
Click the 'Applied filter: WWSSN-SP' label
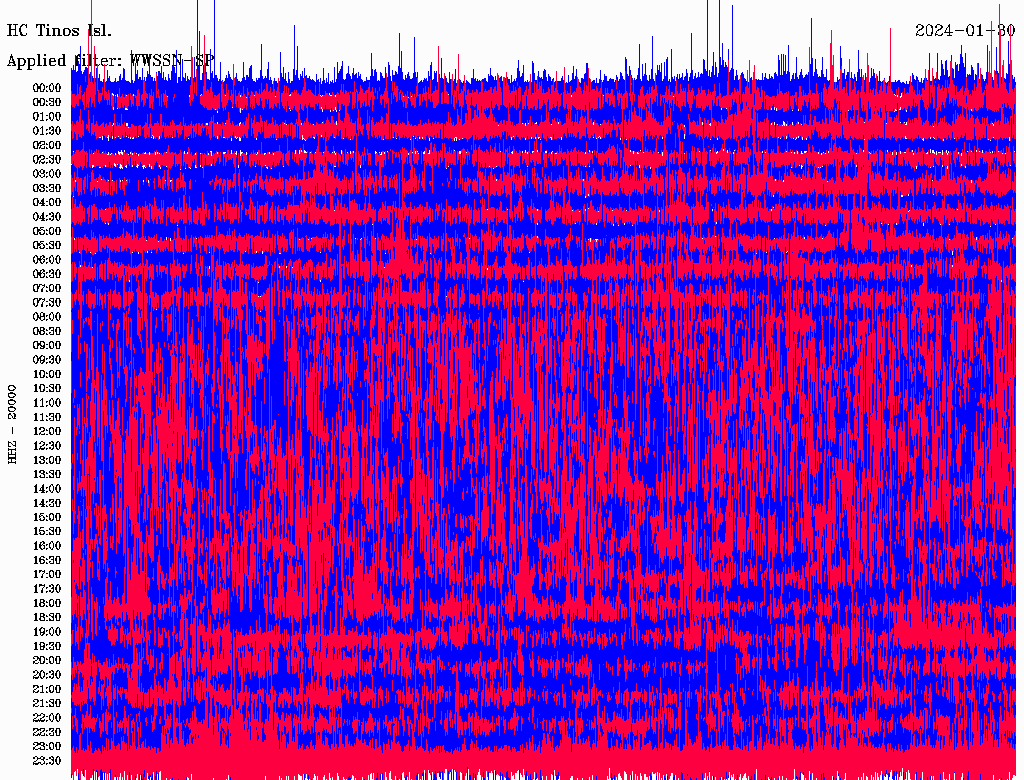(110, 61)
